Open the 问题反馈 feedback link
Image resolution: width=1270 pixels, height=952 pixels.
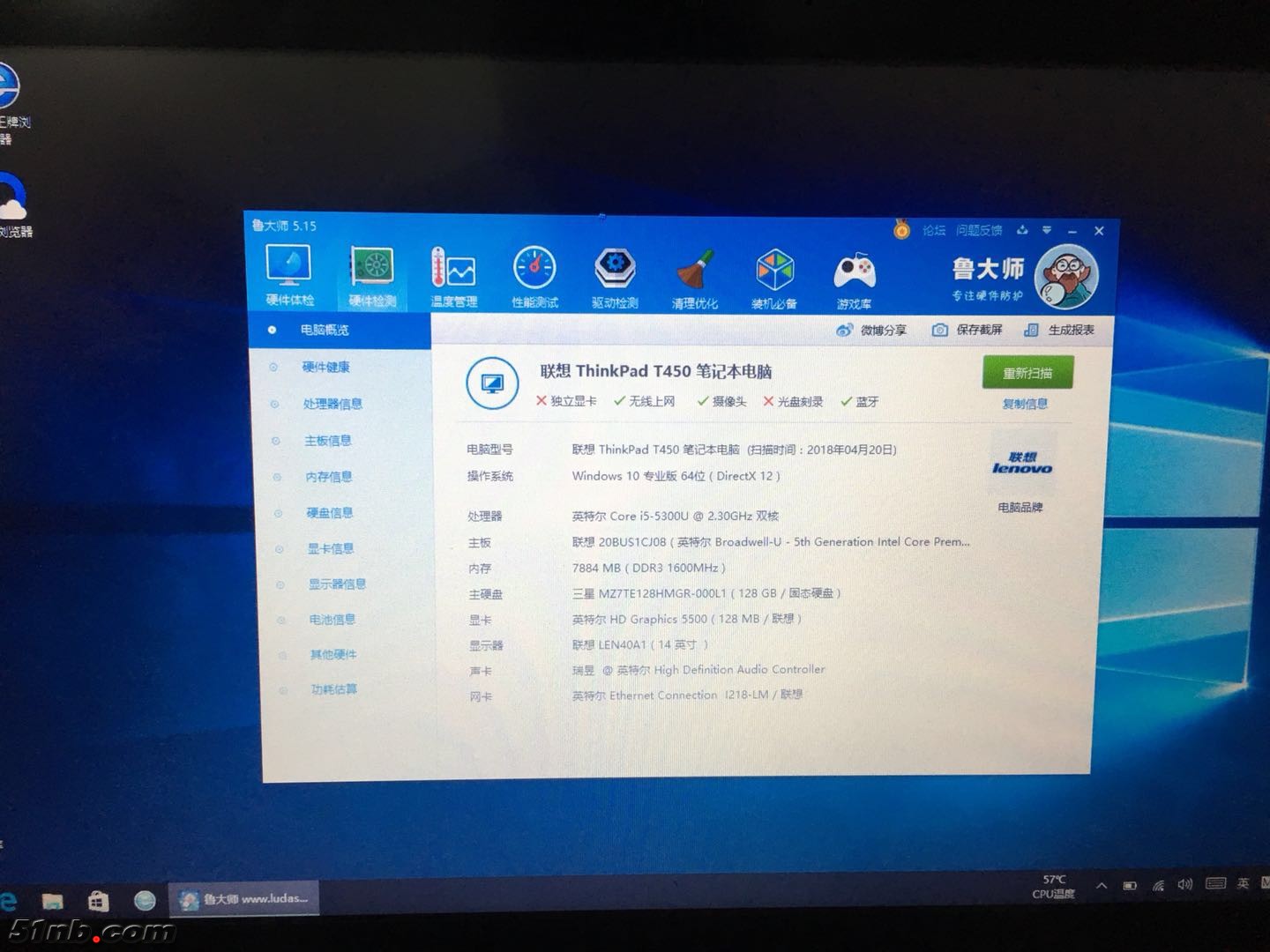979,230
